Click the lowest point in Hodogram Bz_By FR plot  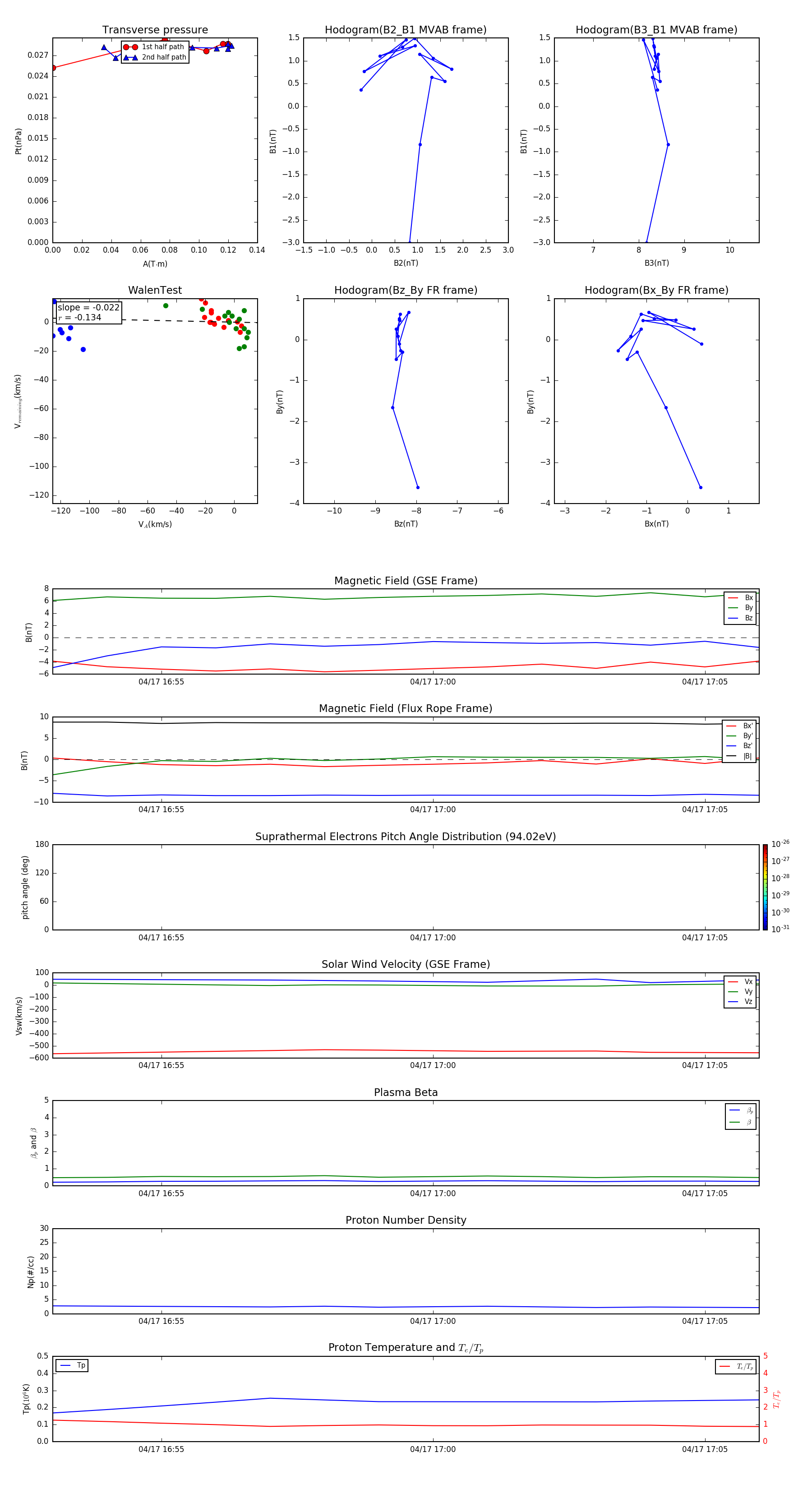[418, 487]
